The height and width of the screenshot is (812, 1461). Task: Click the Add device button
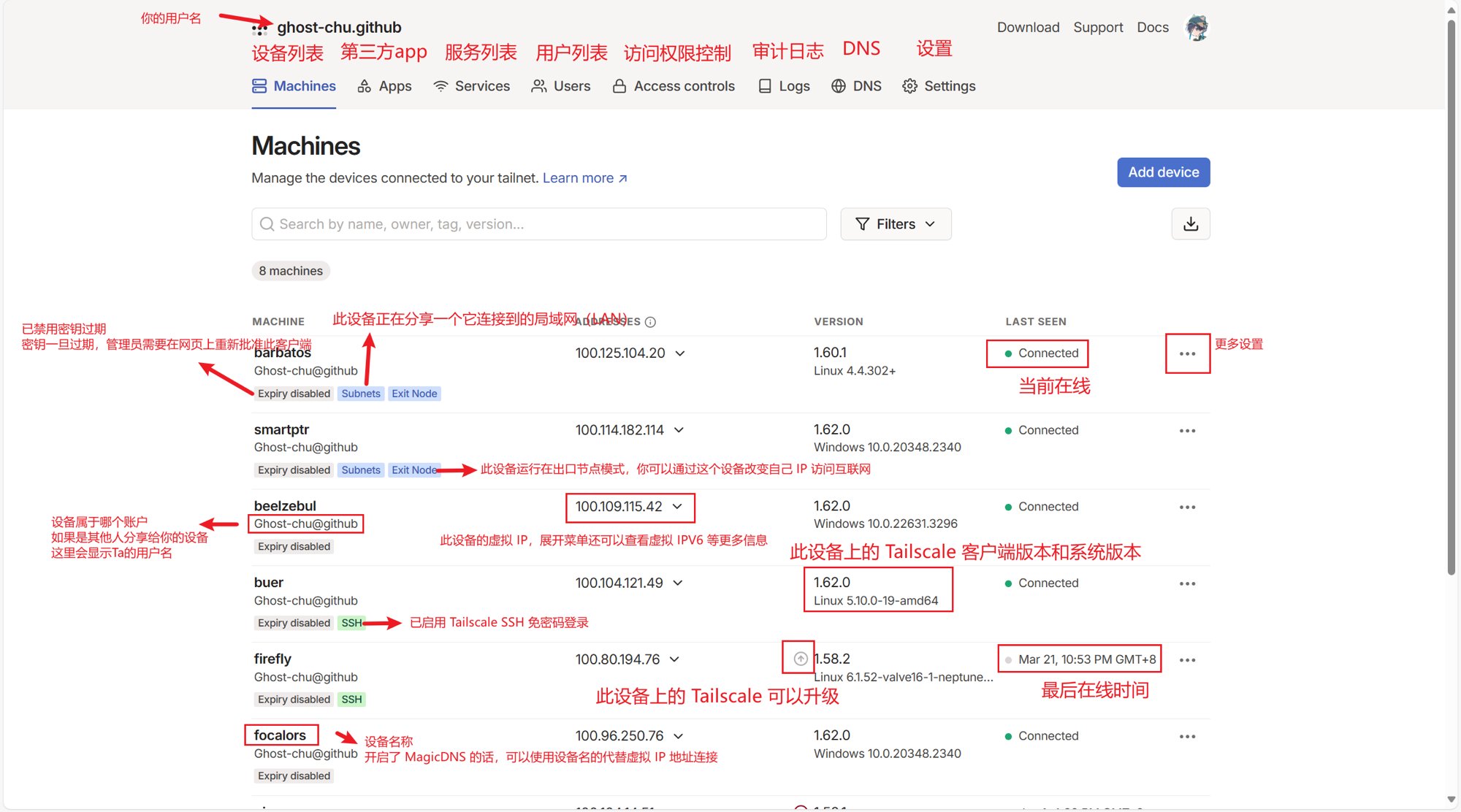pyautogui.click(x=1164, y=172)
